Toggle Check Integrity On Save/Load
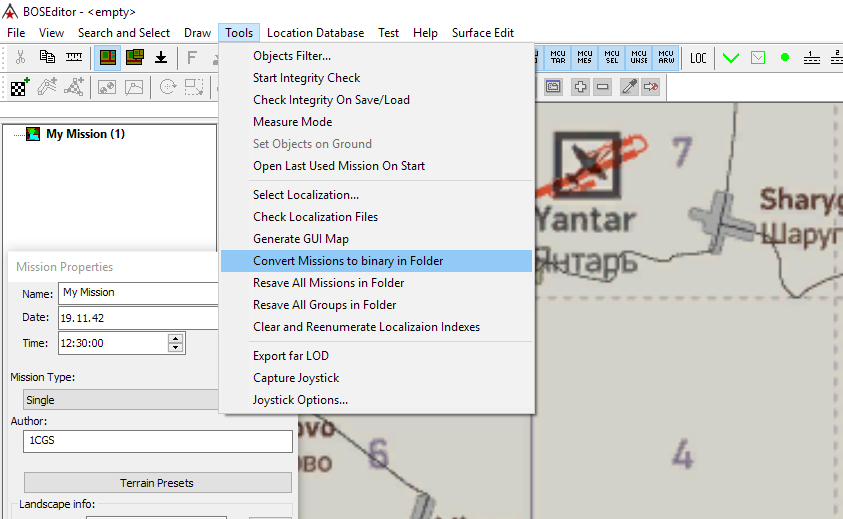The width and height of the screenshot is (843, 519). coord(376,100)
